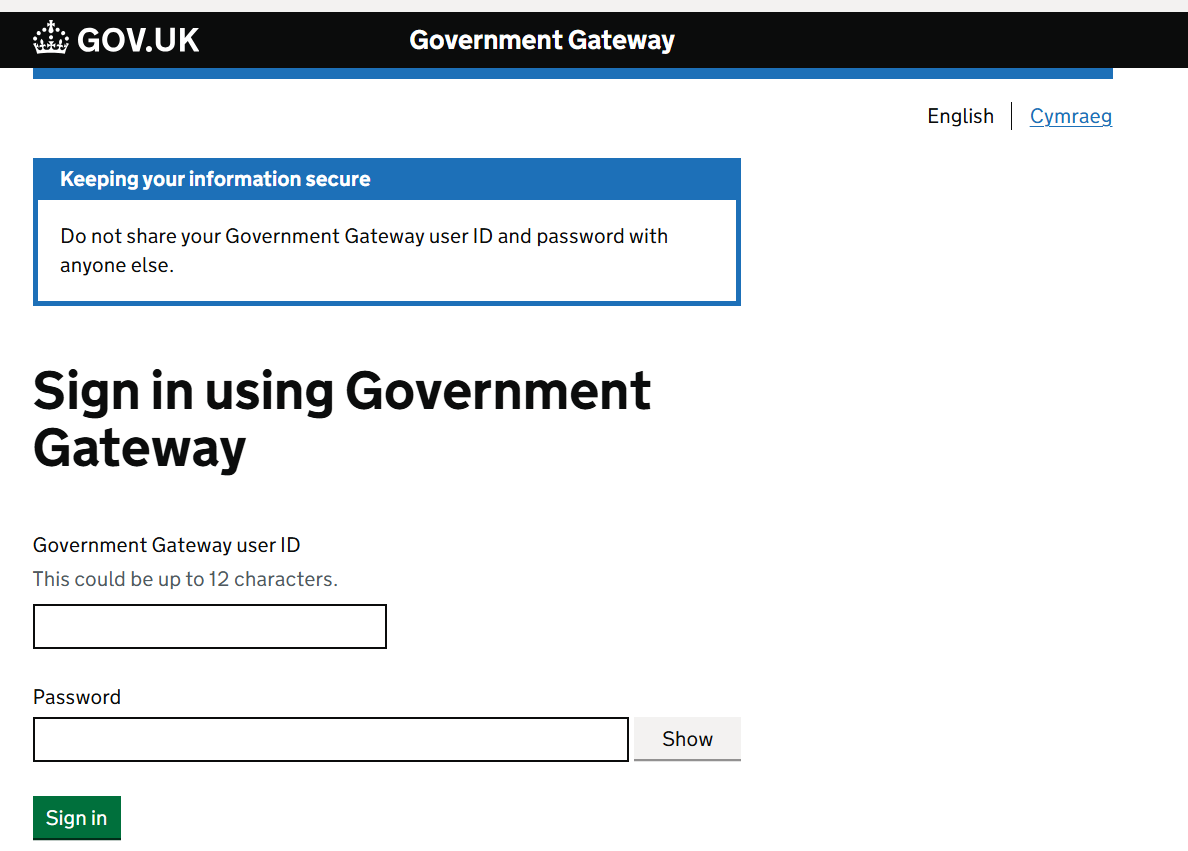Select English as the language
Image resolution: width=1188 pixels, height=851 pixels.
coord(960,116)
